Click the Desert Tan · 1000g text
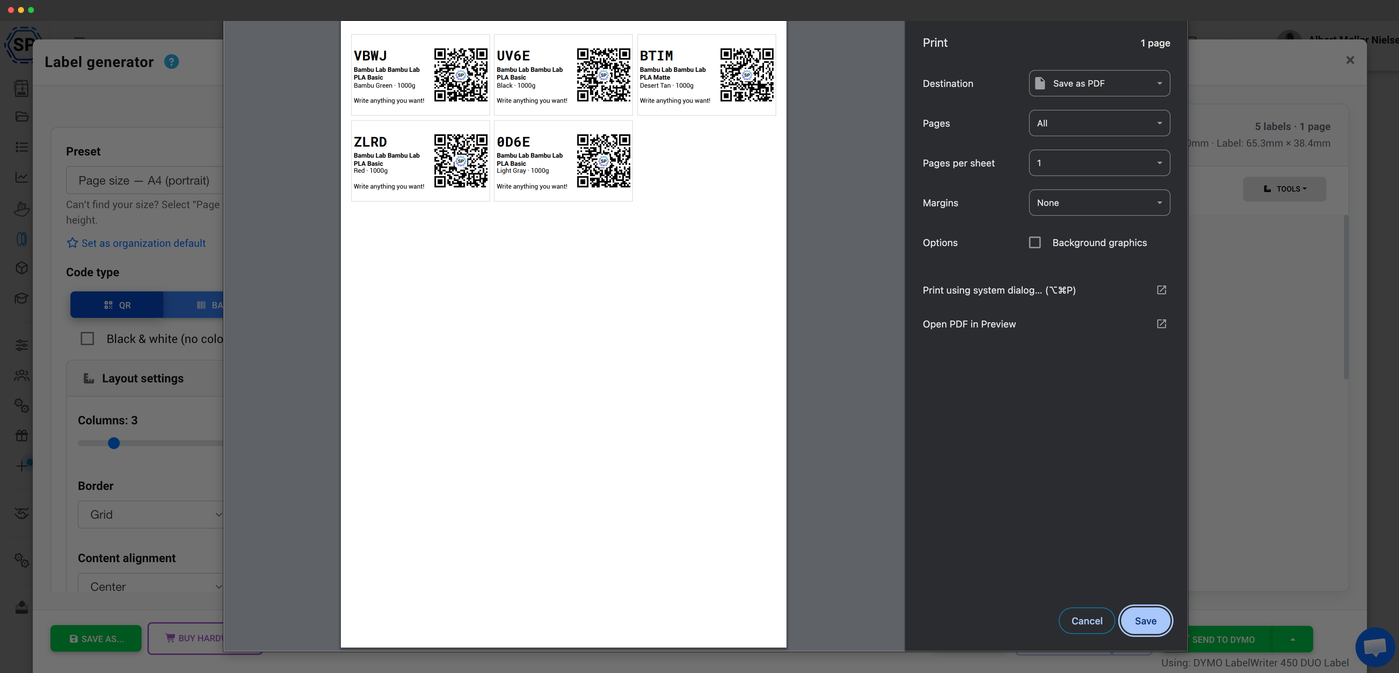The image size is (1400, 673). coord(666,86)
